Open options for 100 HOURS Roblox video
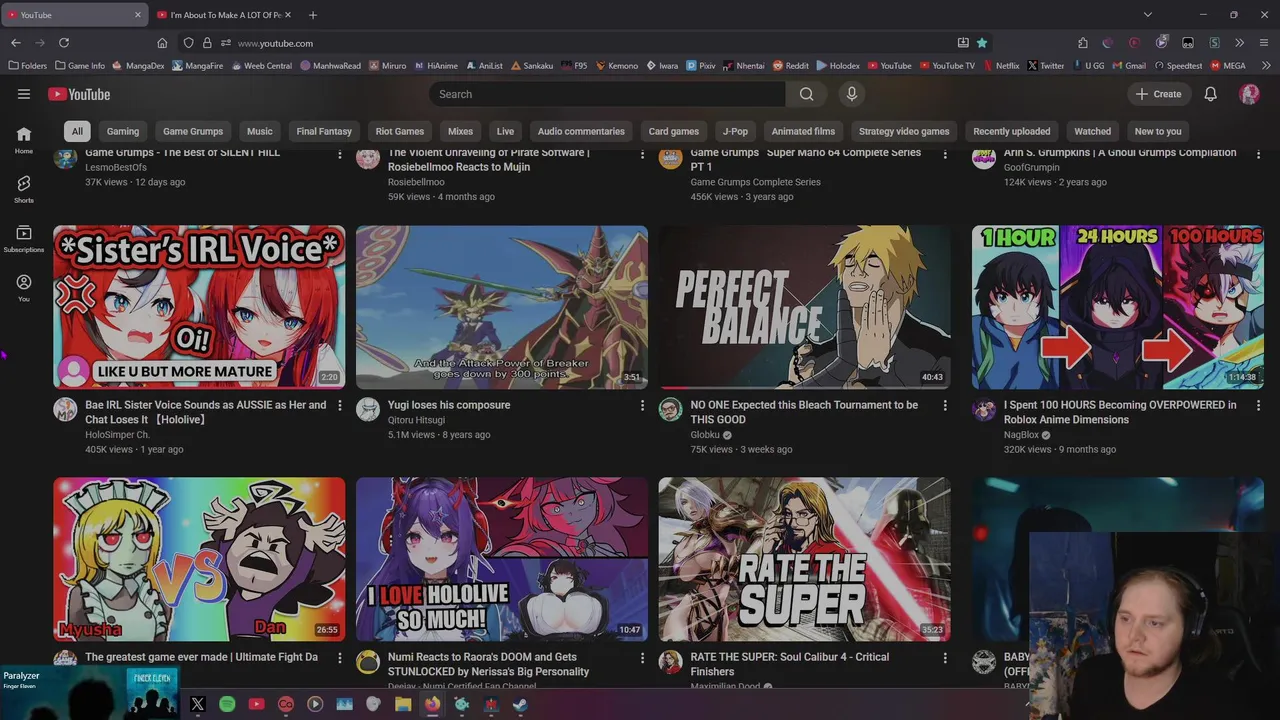Image resolution: width=1280 pixels, height=720 pixels. tap(1258, 405)
